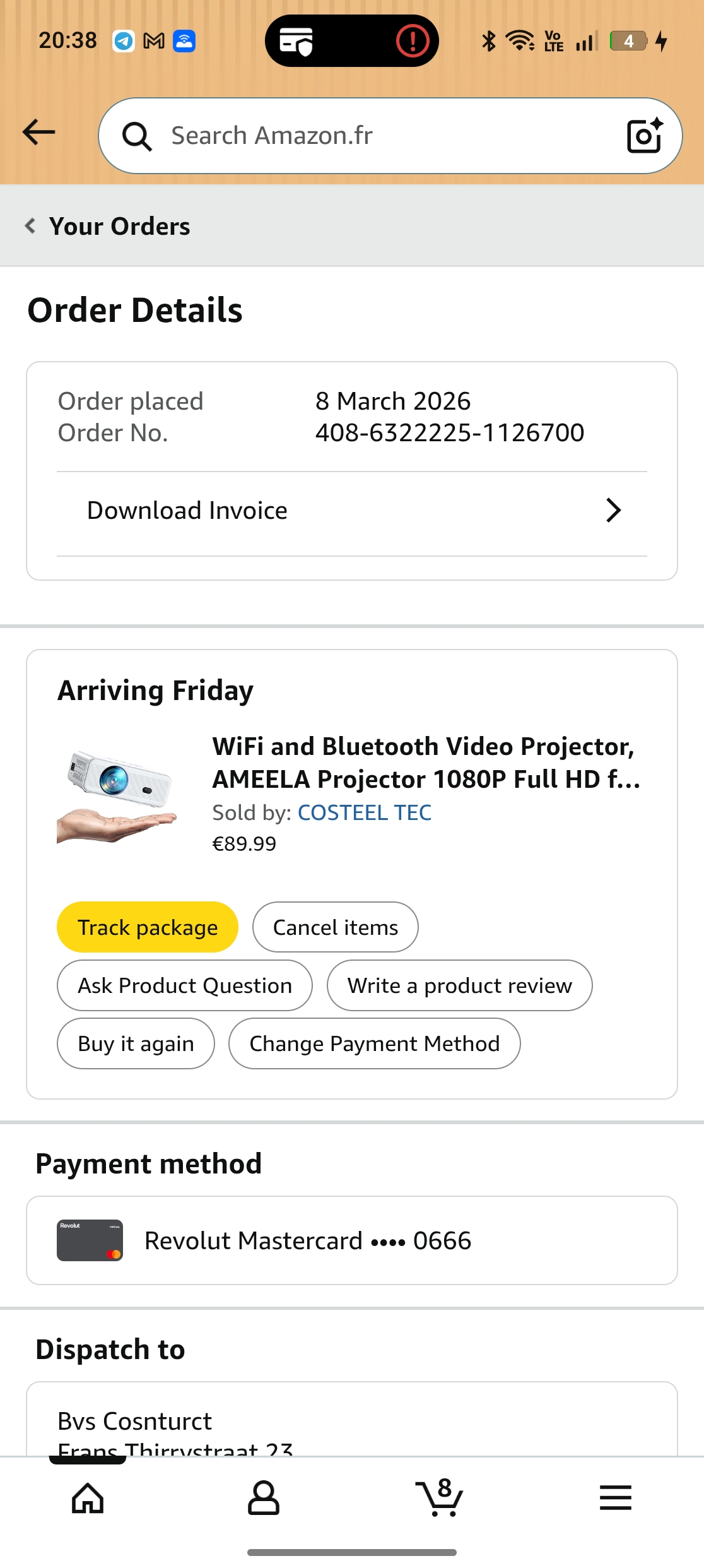The width and height of the screenshot is (704, 1568).
Task: Tap Write a product review
Action: (x=459, y=985)
